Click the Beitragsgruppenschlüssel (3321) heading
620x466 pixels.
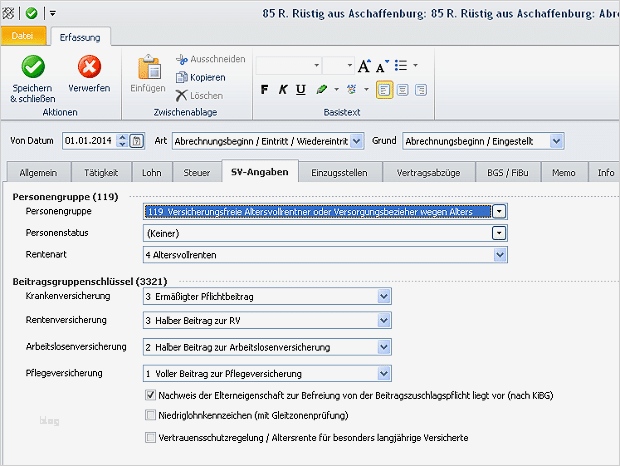coord(90,281)
